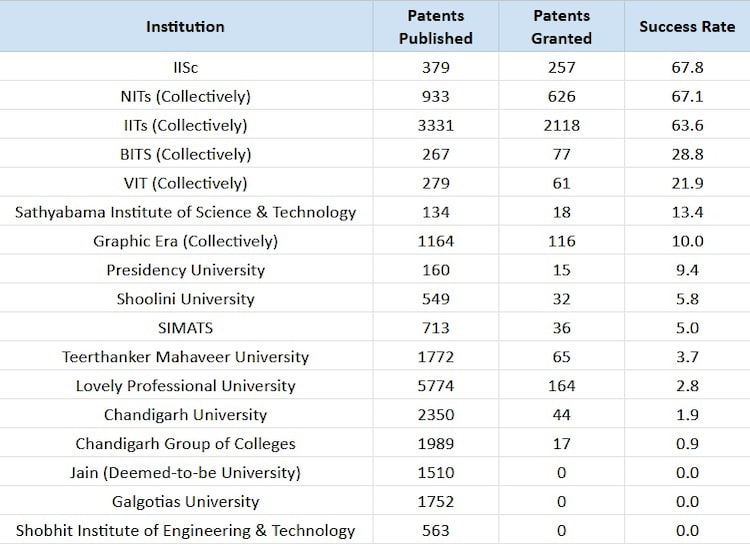Click Graphic Era patents published 1164

(x=436, y=241)
